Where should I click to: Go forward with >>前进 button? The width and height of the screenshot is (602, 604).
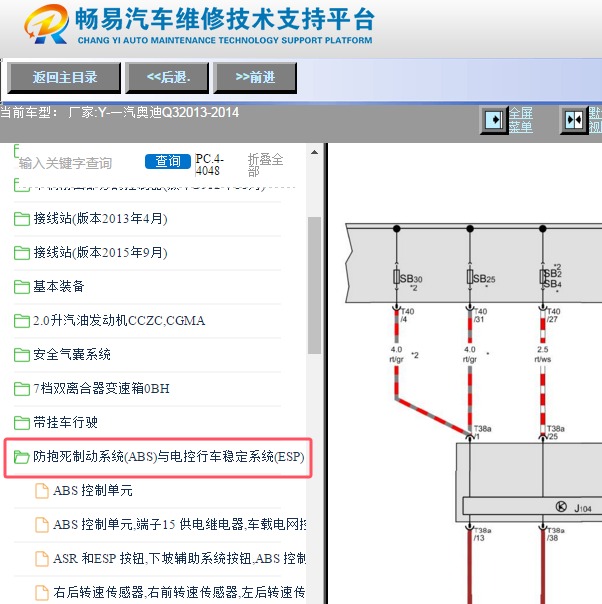point(255,78)
